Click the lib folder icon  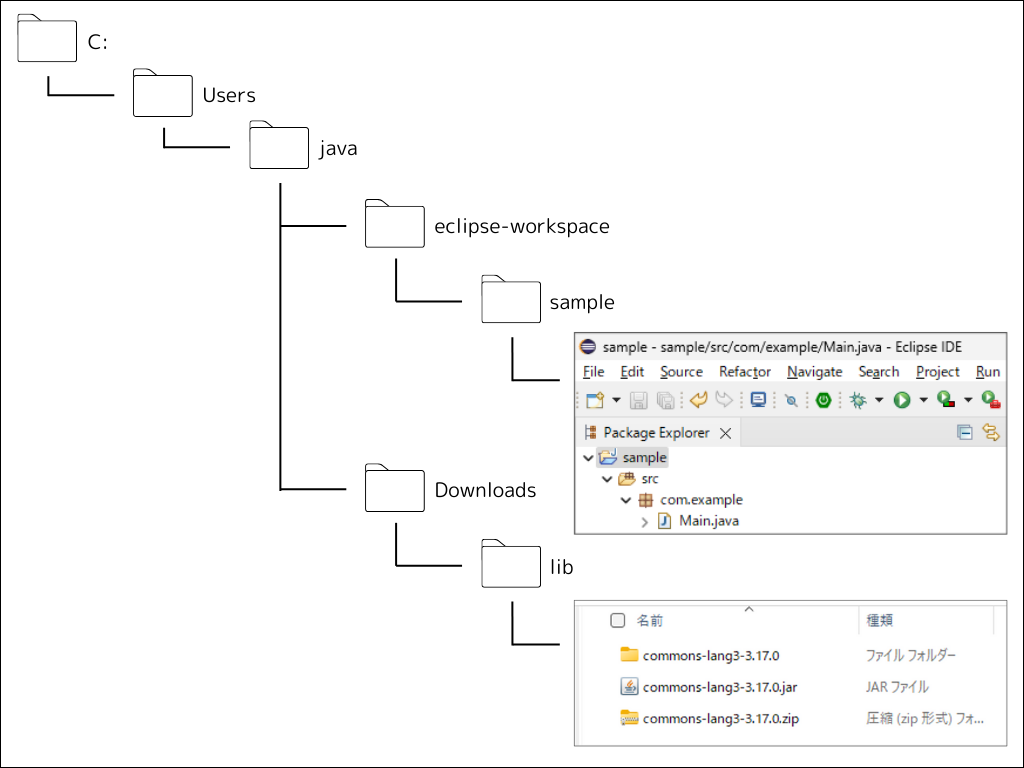coord(511,564)
